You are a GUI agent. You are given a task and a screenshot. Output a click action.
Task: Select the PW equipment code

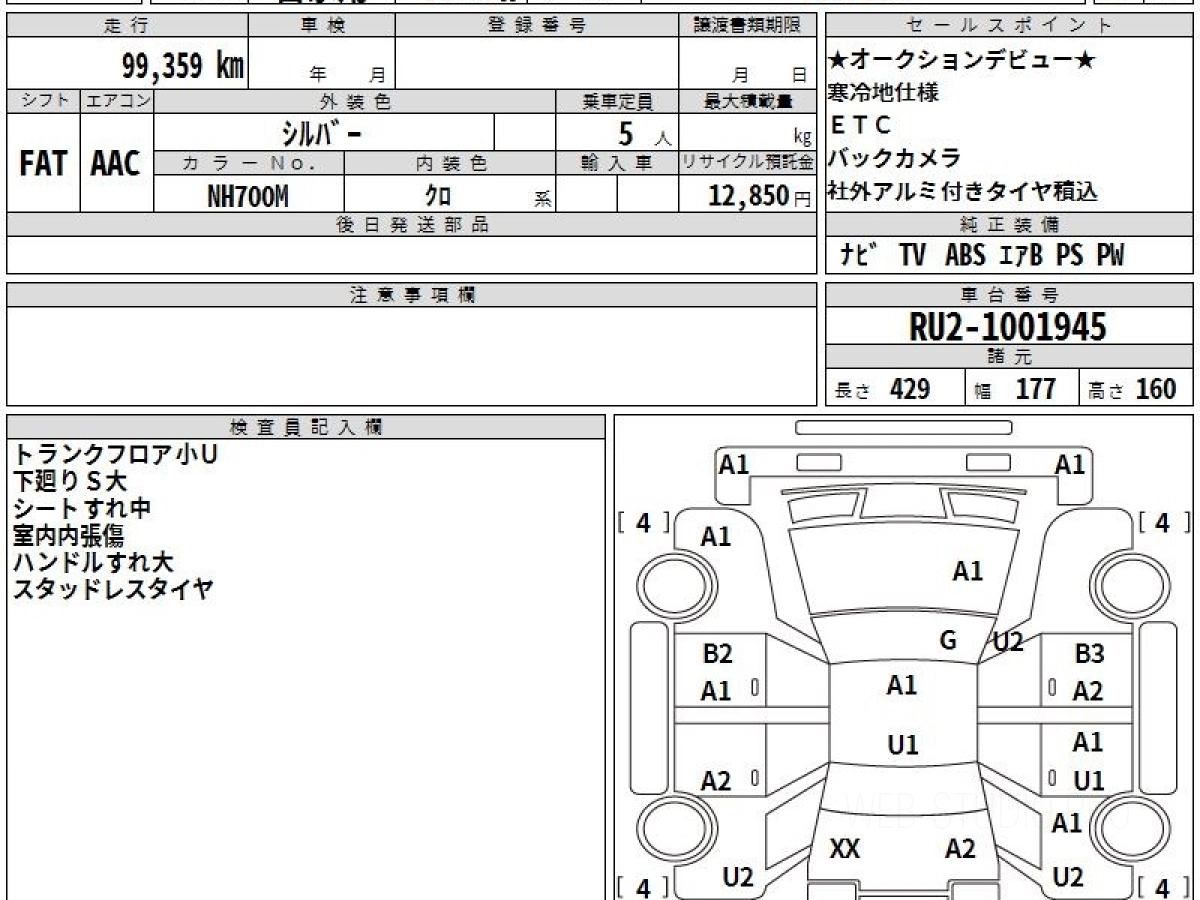tap(1110, 256)
